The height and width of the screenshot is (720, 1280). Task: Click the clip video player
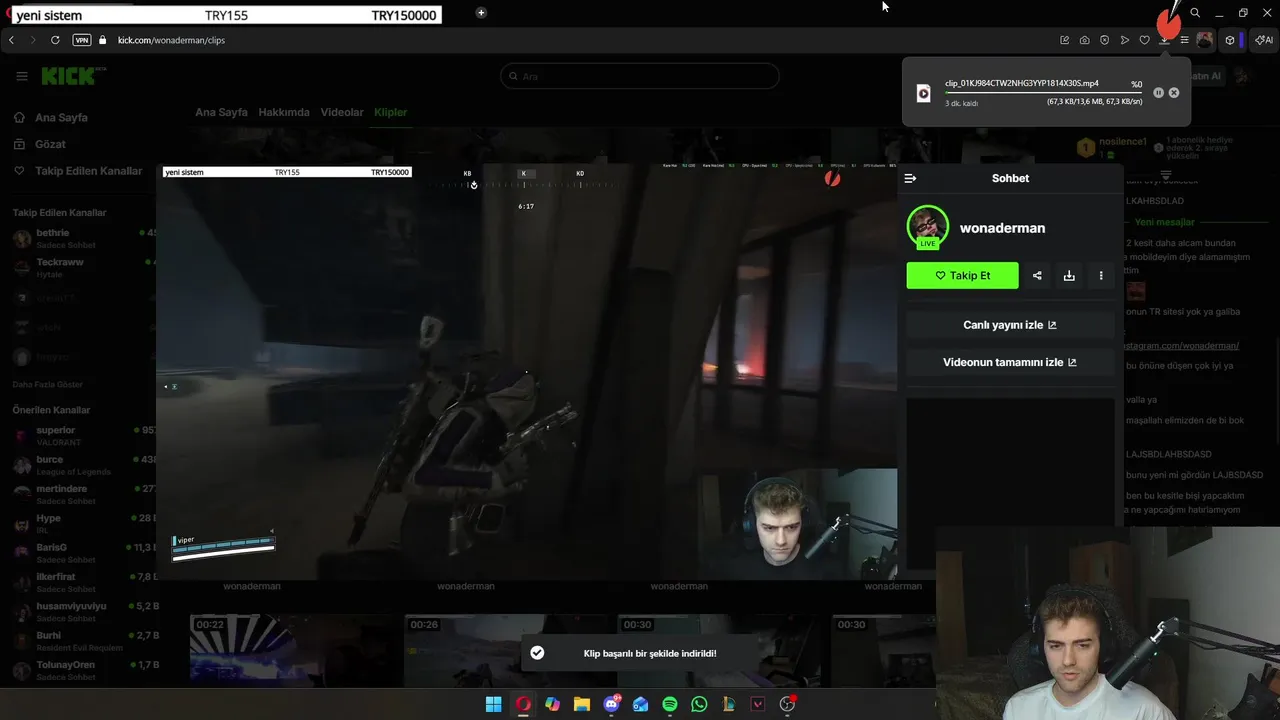pyautogui.click(x=526, y=372)
